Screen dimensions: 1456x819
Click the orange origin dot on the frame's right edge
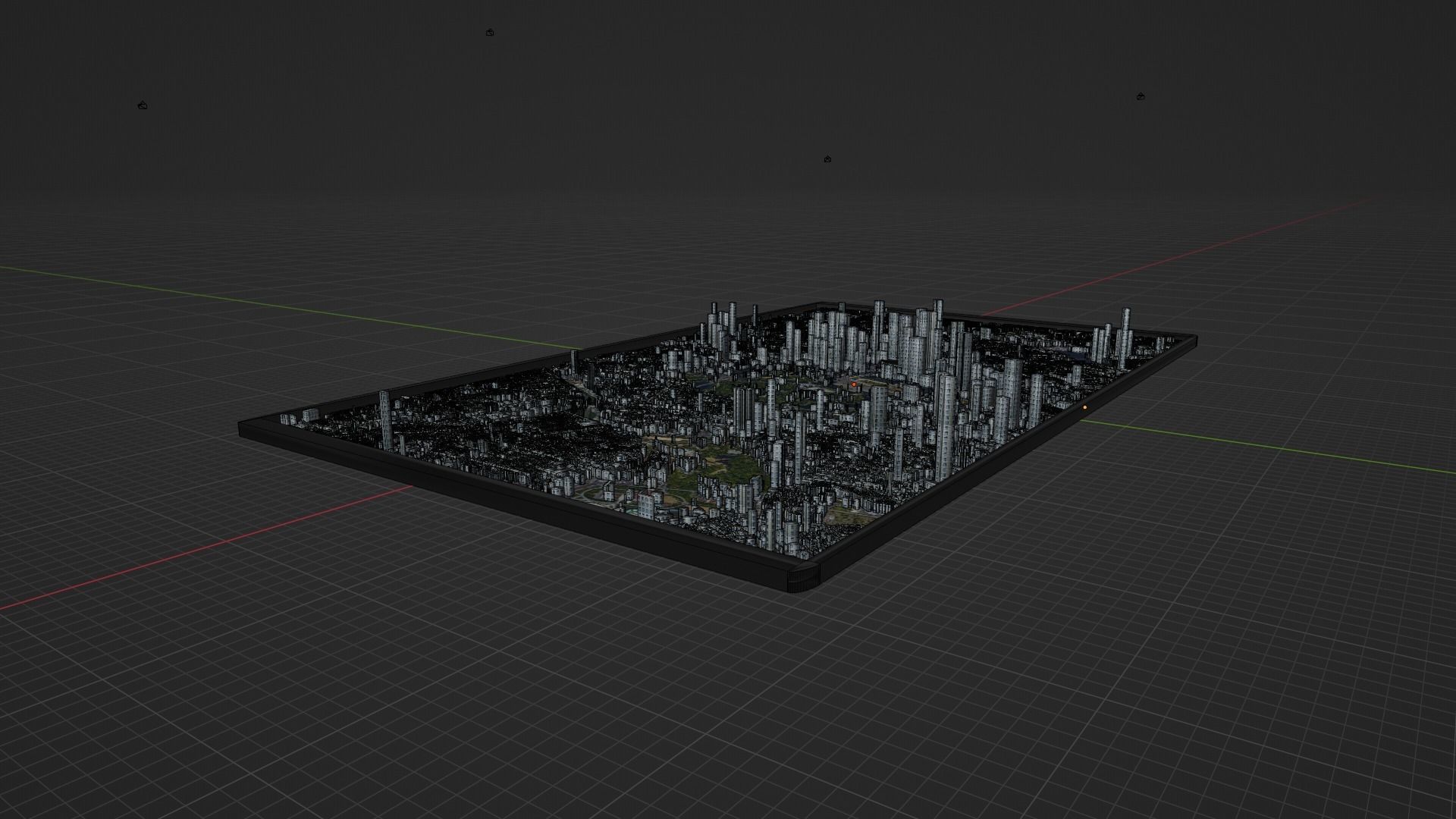(x=1086, y=407)
